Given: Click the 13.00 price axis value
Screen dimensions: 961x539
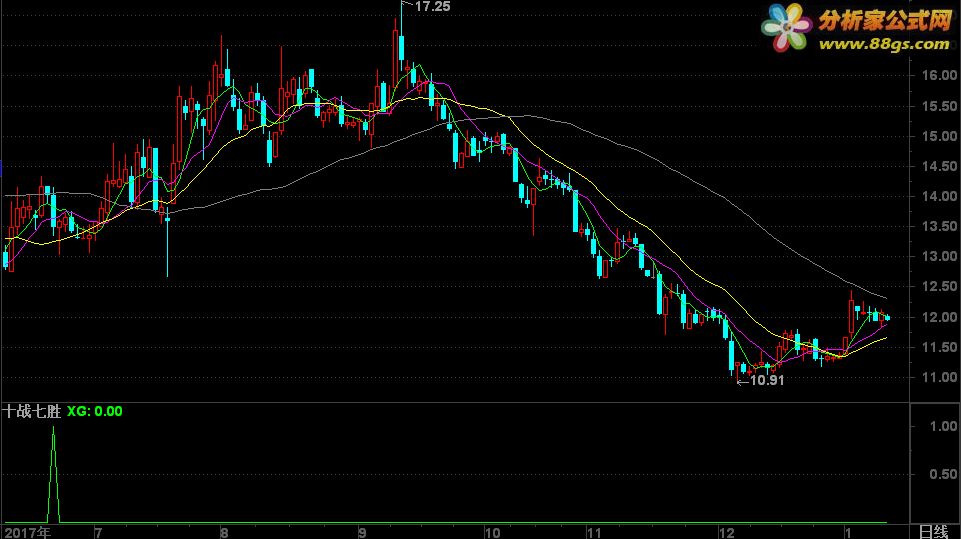Looking at the screenshot, I should 940,256.
